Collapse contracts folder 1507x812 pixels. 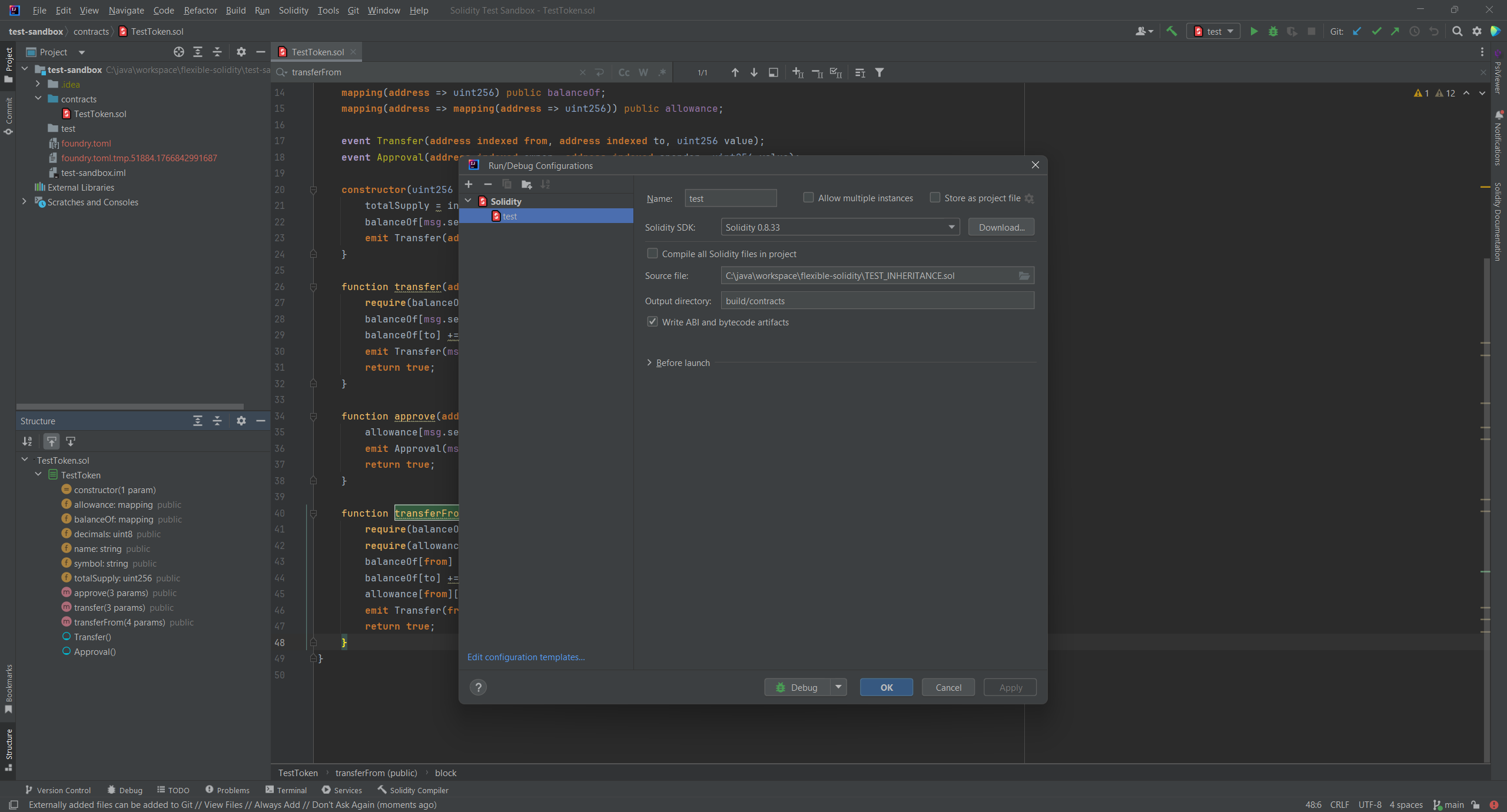[38, 98]
